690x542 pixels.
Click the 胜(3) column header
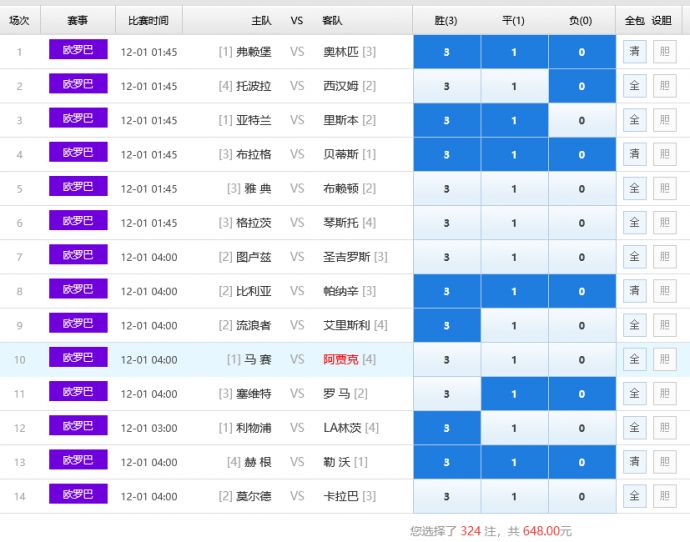pos(446,20)
